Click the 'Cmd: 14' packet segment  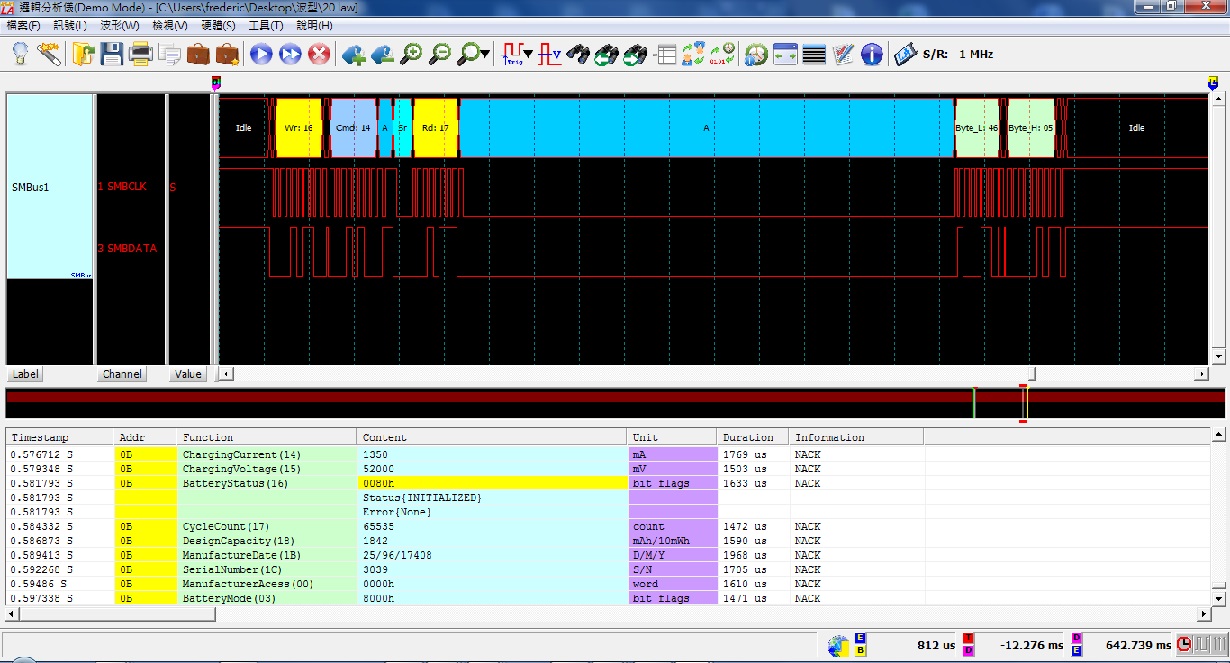click(x=354, y=128)
